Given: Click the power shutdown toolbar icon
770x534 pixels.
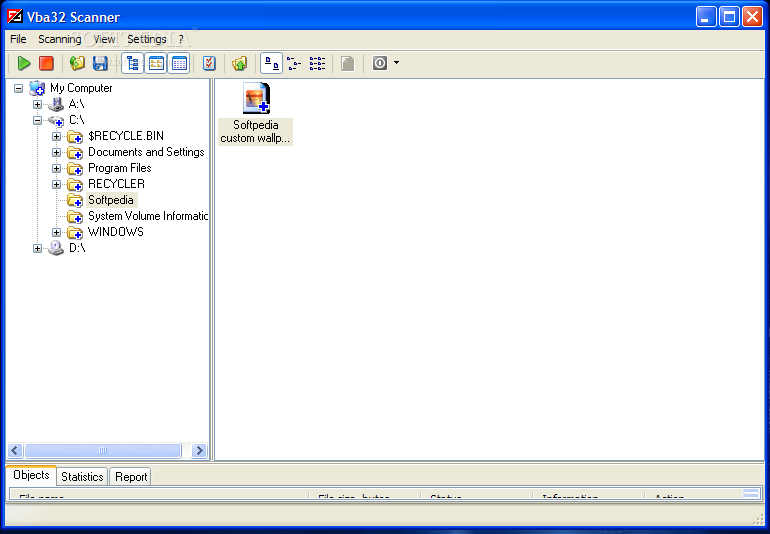Looking at the screenshot, I should 380,63.
